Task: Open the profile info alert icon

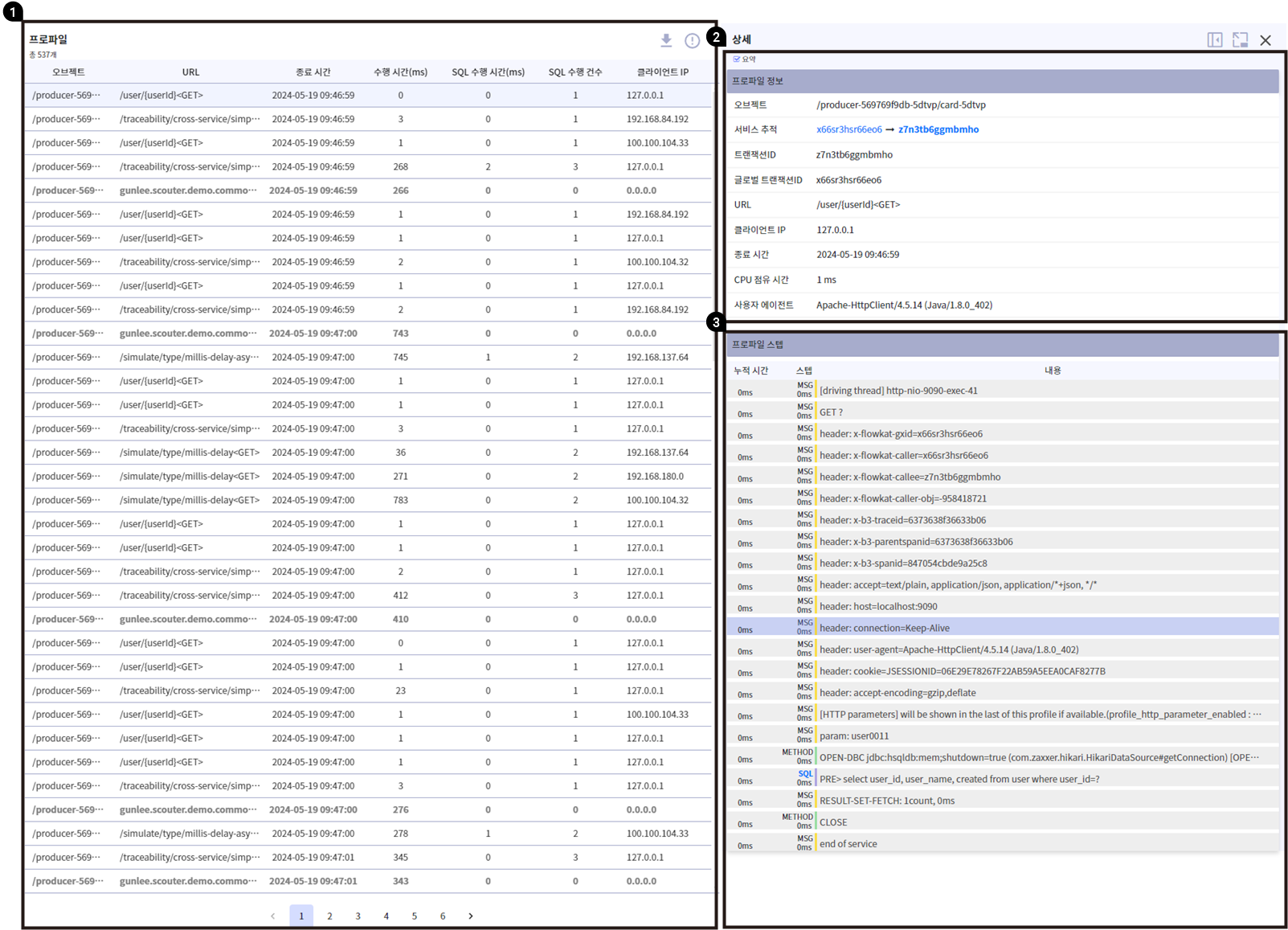Action: tap(692, 40)
